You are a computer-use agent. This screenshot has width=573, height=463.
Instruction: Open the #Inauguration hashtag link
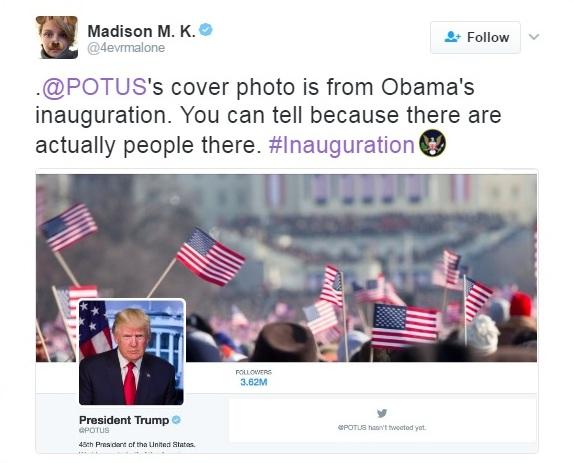pyautogui.click(x=342, y=145)
